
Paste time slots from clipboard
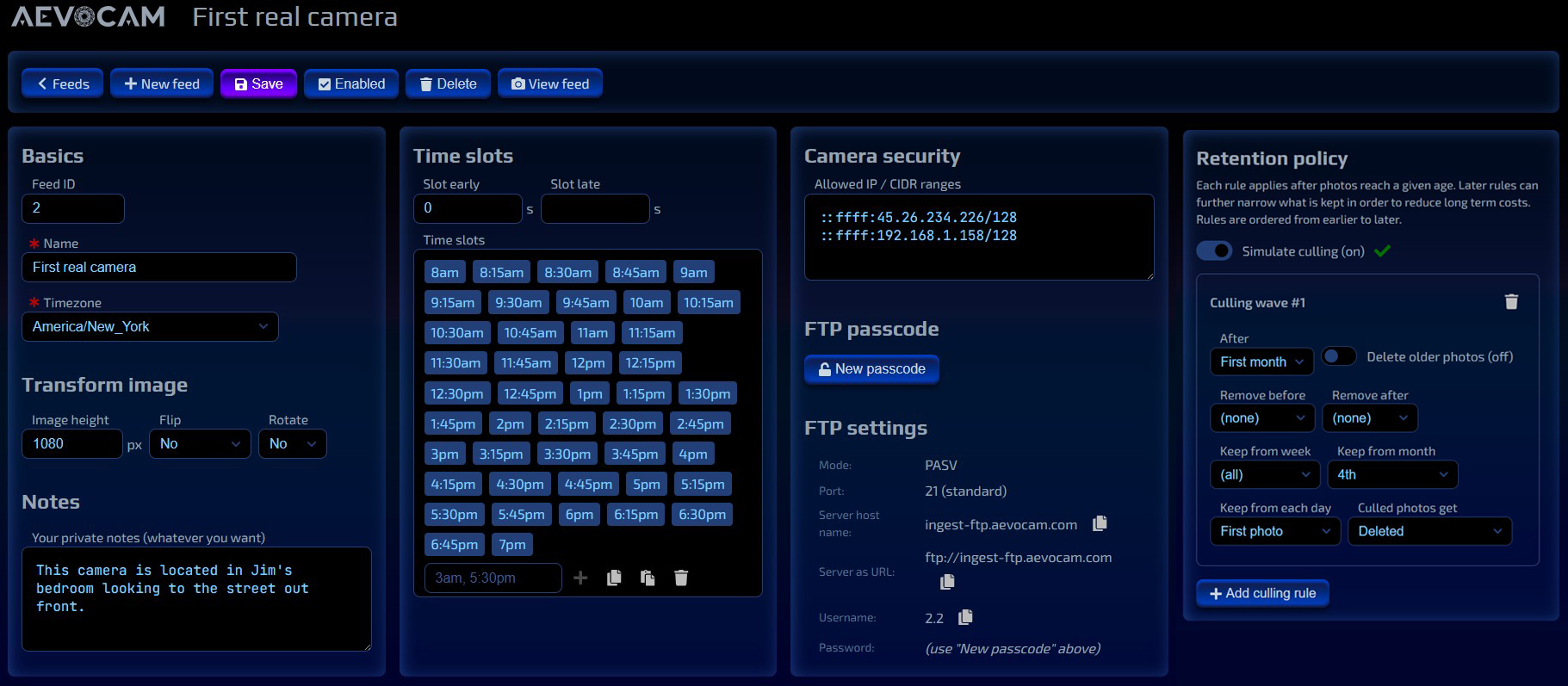click(x=648, y=578)
